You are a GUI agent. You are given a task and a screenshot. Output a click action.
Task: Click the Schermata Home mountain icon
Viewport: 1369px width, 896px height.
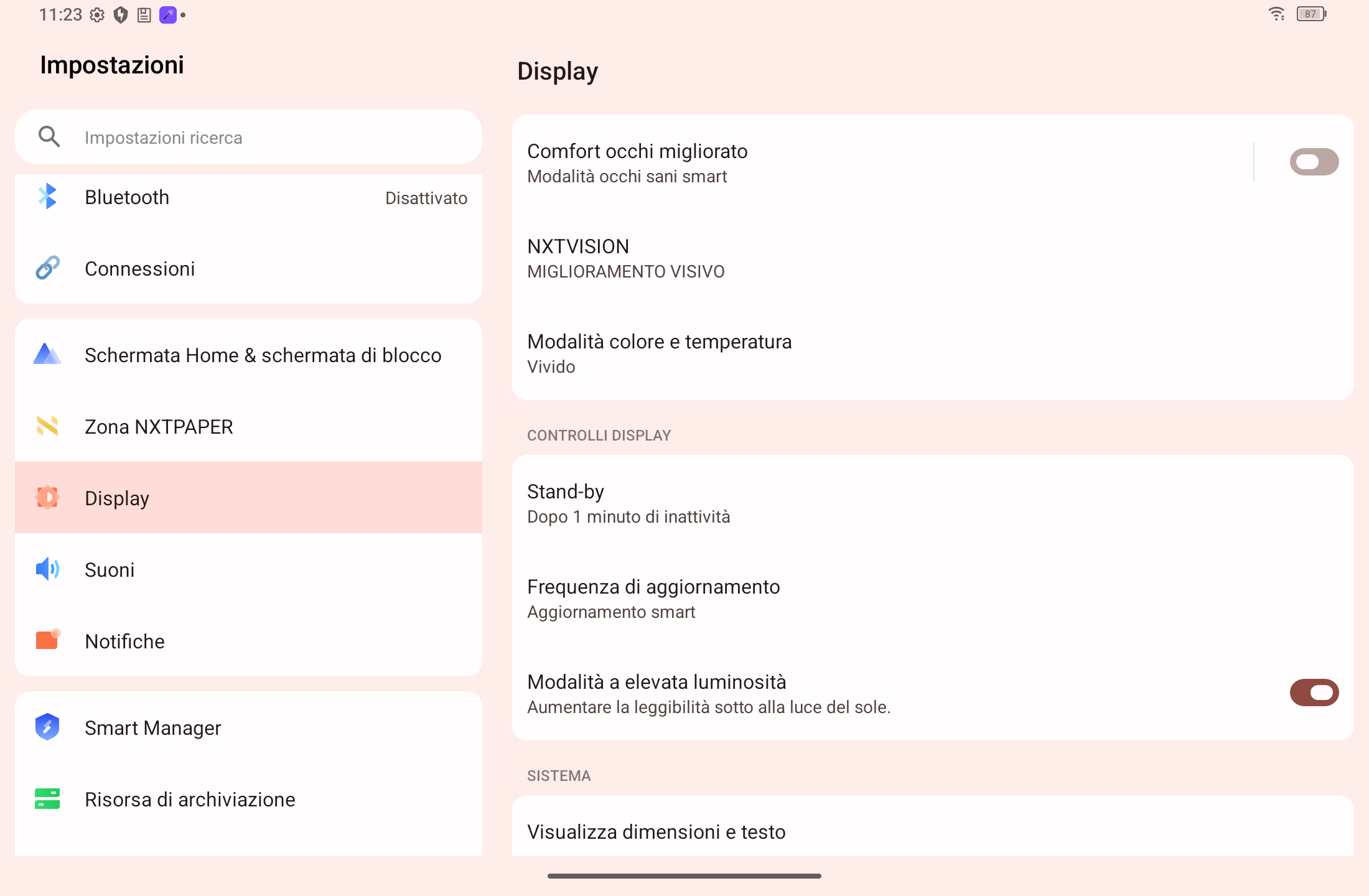coord(47,355)
